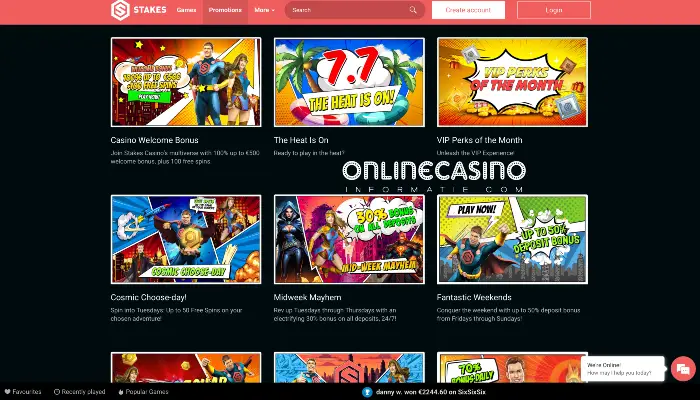This screenshot has width=700, height=401.
Task: Open the Cosmic Choose-day banner image
Action: tap(186, 239)
